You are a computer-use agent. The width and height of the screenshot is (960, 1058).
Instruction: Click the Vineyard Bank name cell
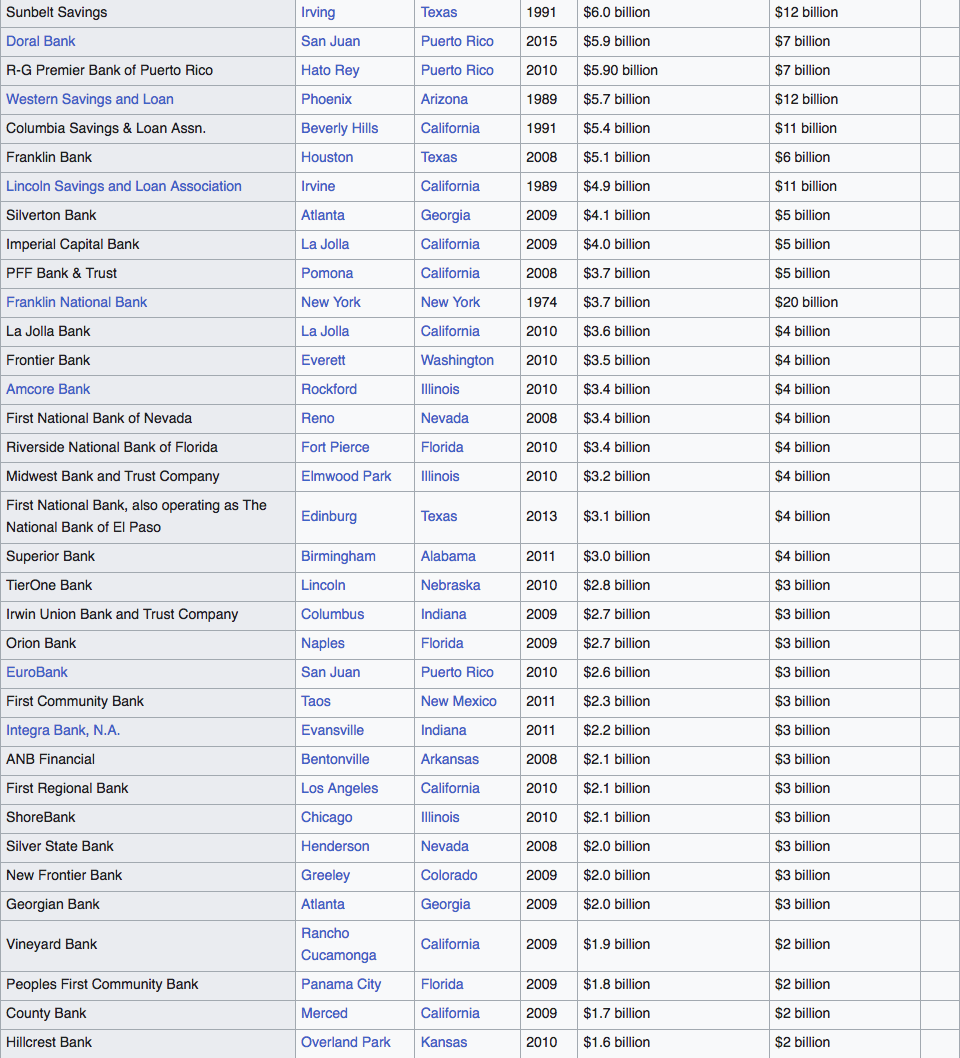52,944
